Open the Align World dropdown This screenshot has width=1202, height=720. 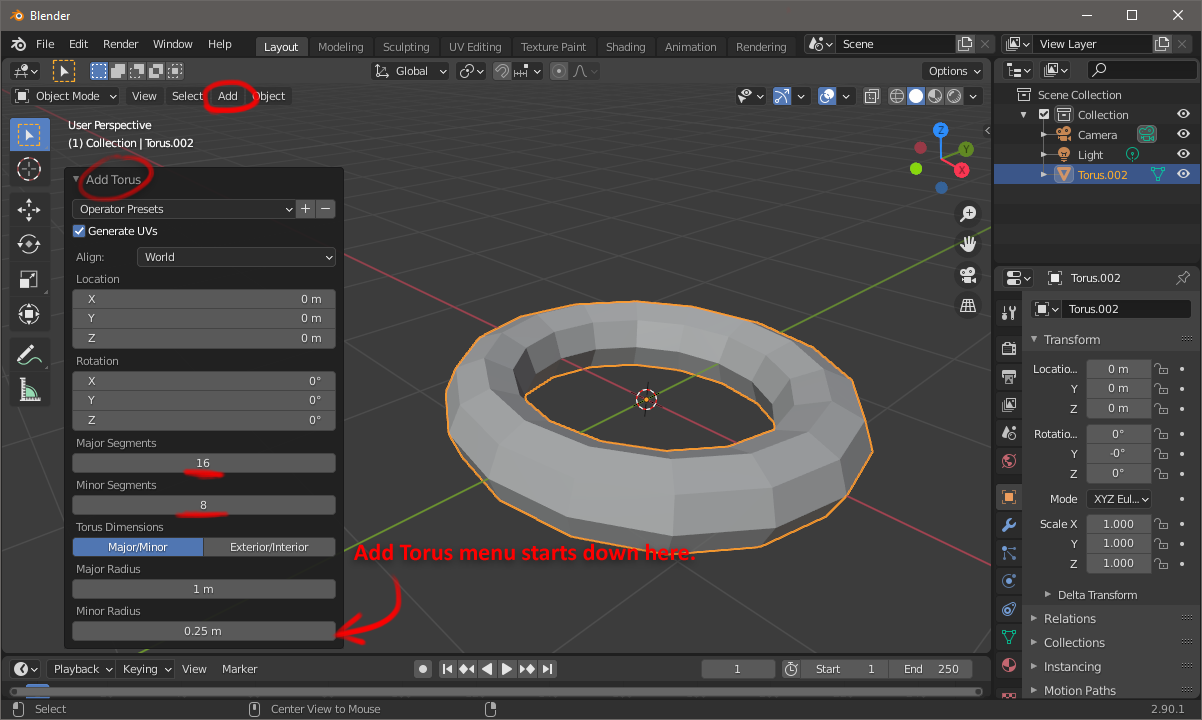[236, 257]
